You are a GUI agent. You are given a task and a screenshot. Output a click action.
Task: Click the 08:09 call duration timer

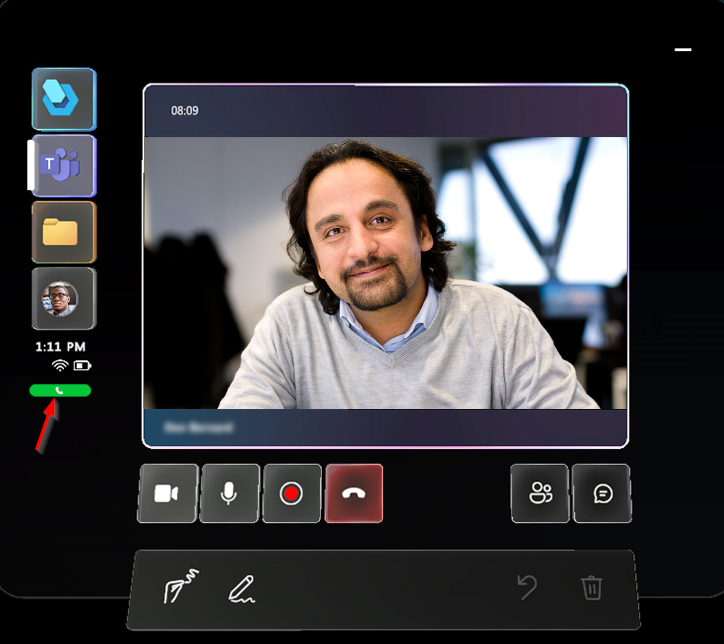coord(185,111)
